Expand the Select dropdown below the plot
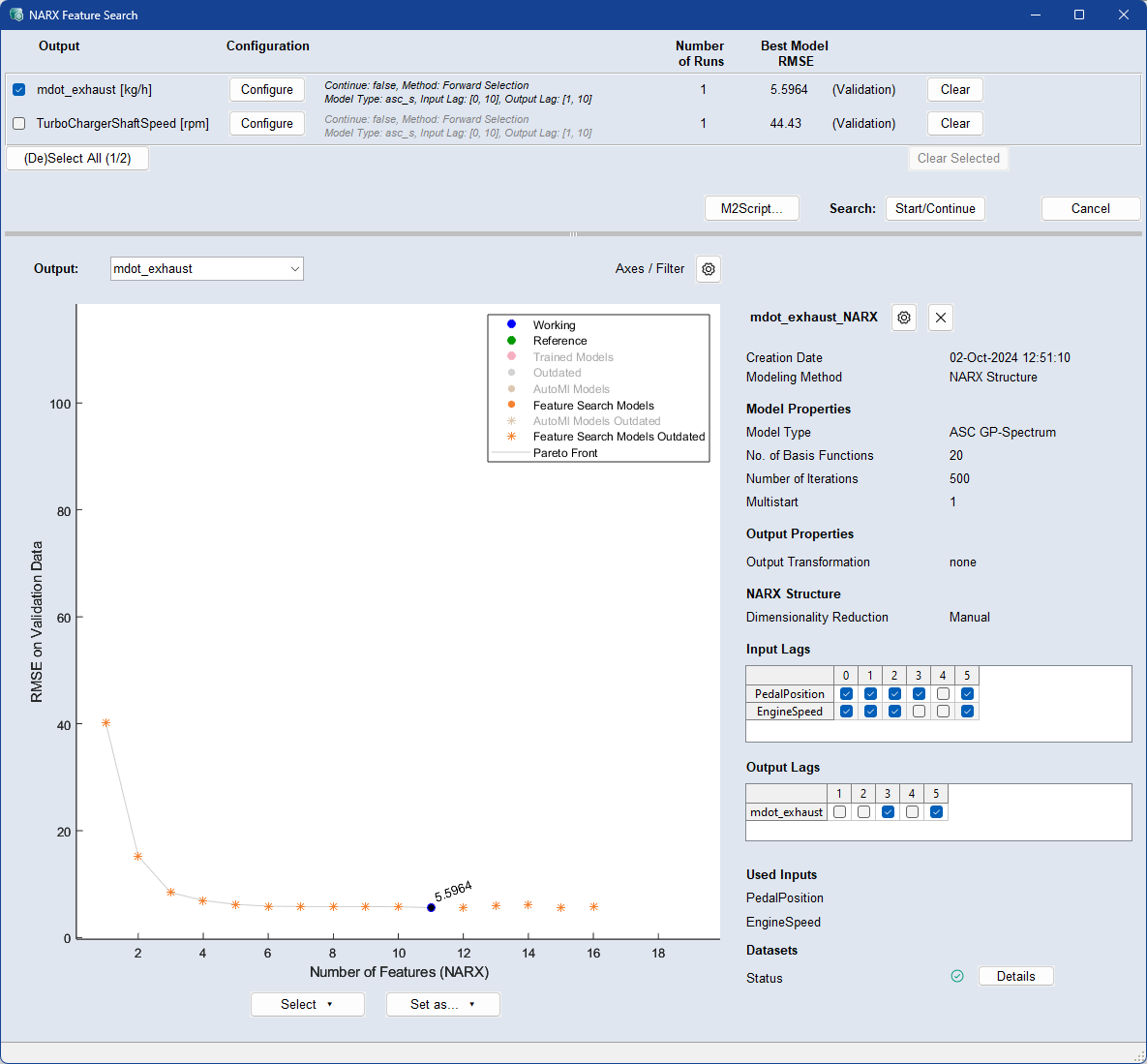The width and height of the screenshot is (1147, 1064). (307, 1004)
